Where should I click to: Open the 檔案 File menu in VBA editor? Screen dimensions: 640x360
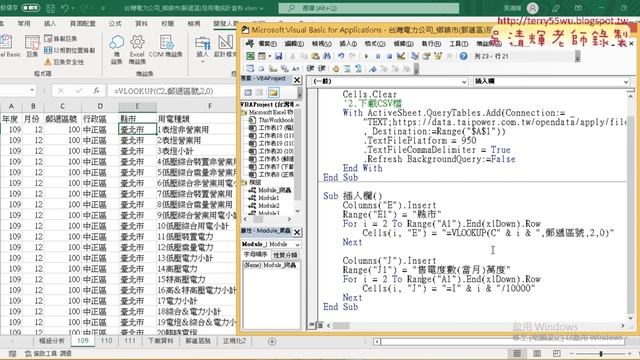(x=268, y=43)
